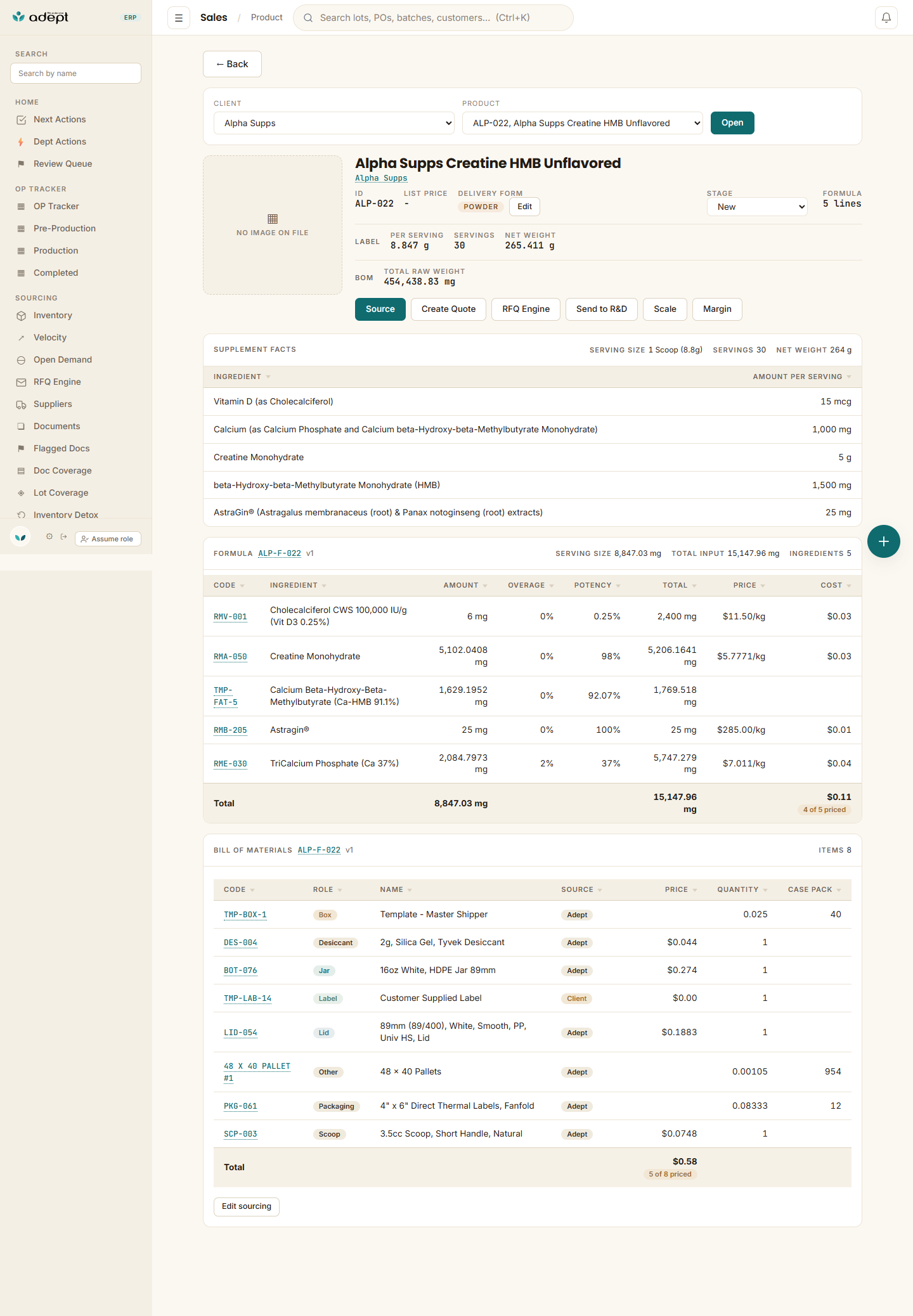Viewport: 913px width, 1316px height.
Task: Click the floating plus add button
Action: [884, 541]
